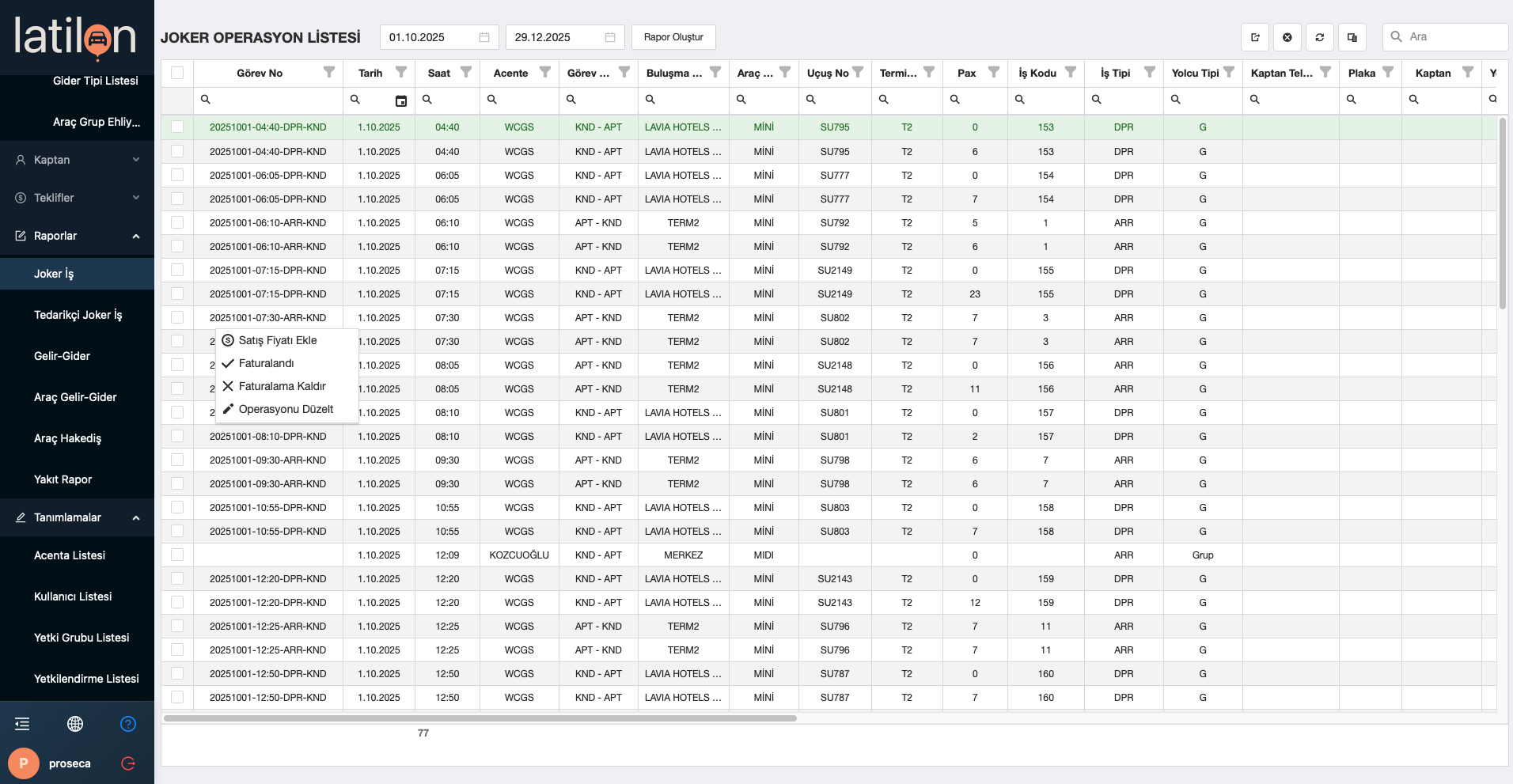
Task: Click the circled X clear icon
Action: point(1287,37)
